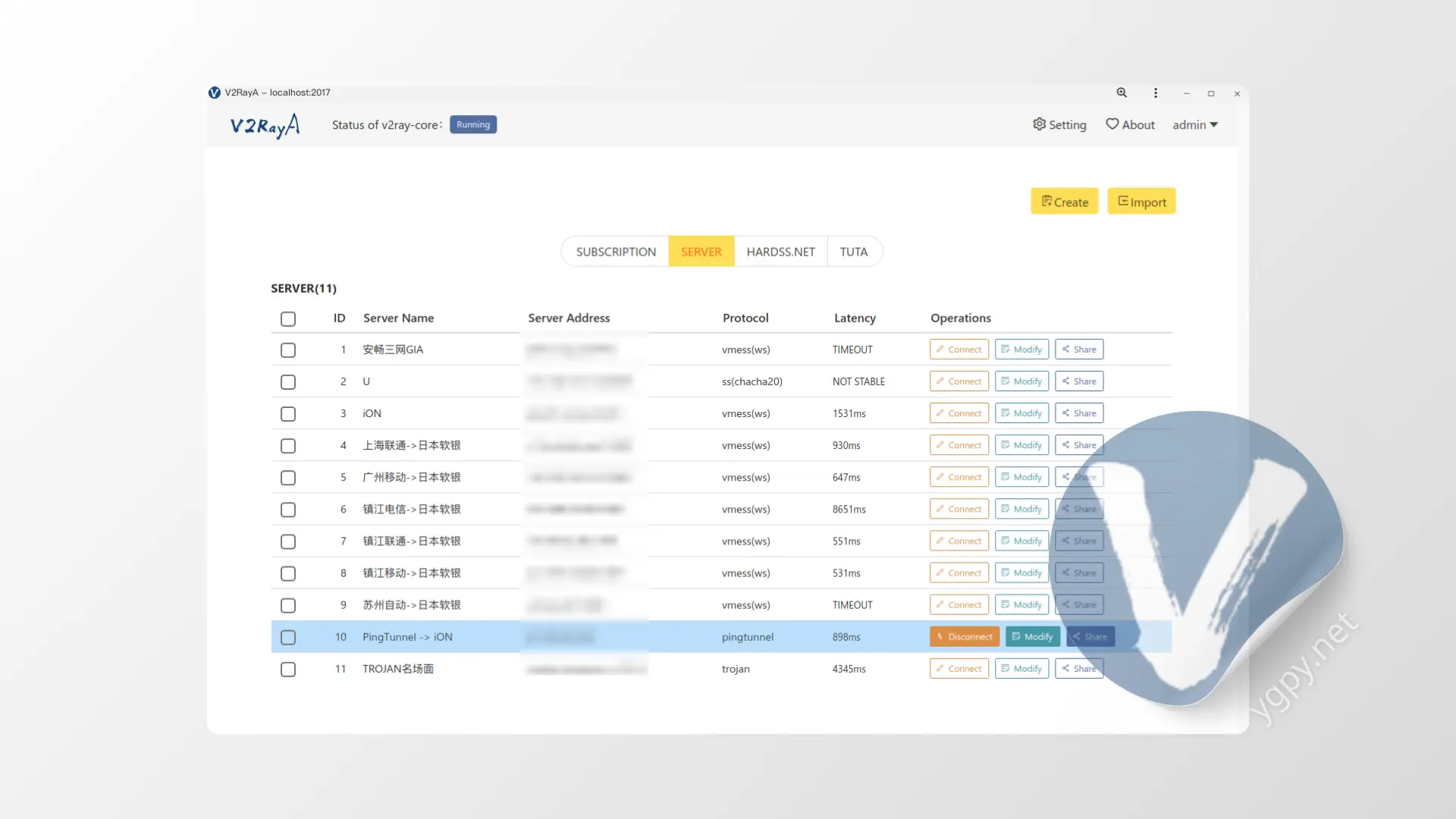This screenshot has height=819, width=1456.
Task: Select checkbox for TROJAN名场面 row
Action: [288, 670]
